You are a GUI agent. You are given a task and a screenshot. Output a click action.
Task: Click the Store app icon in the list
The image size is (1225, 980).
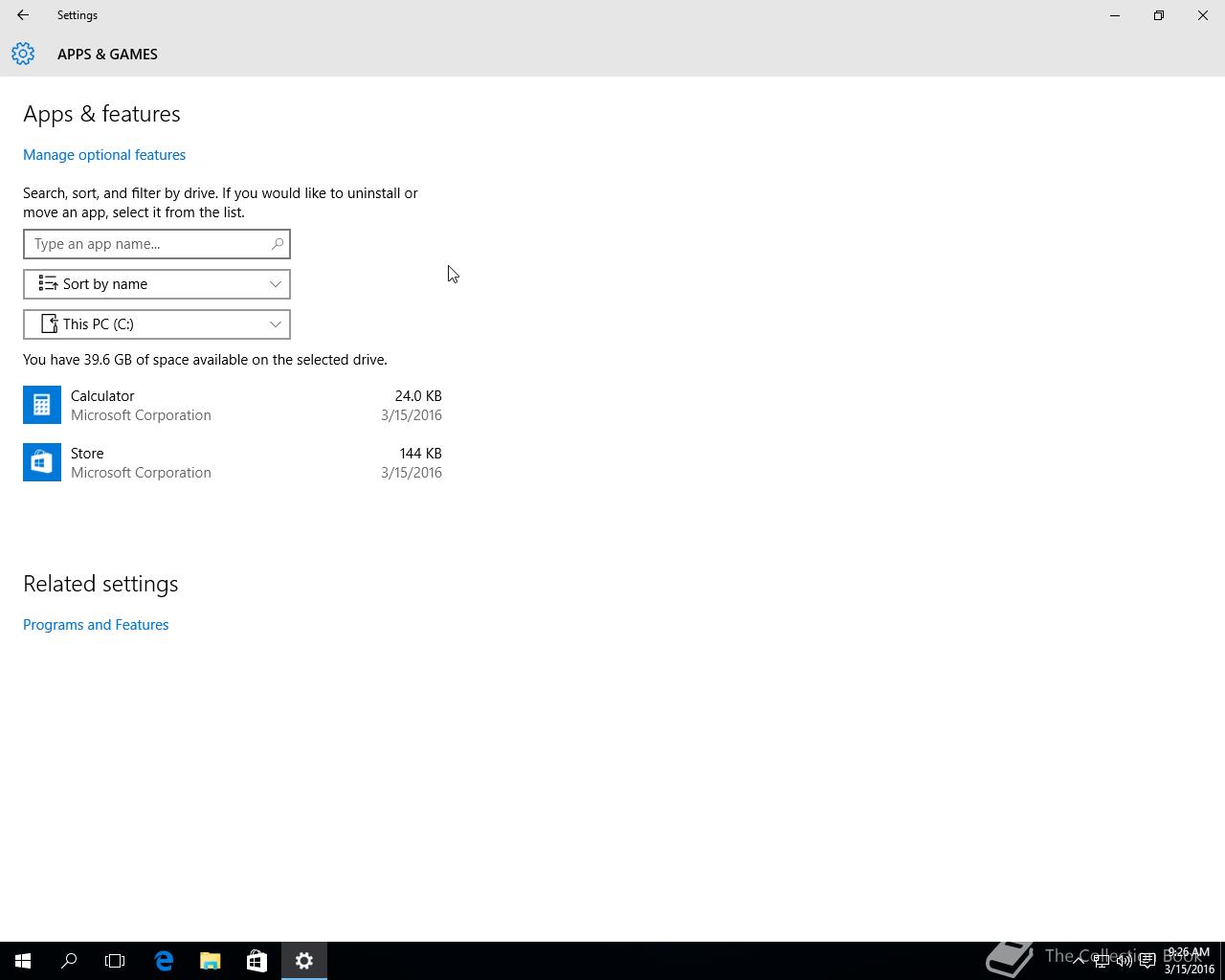[42, 462]
